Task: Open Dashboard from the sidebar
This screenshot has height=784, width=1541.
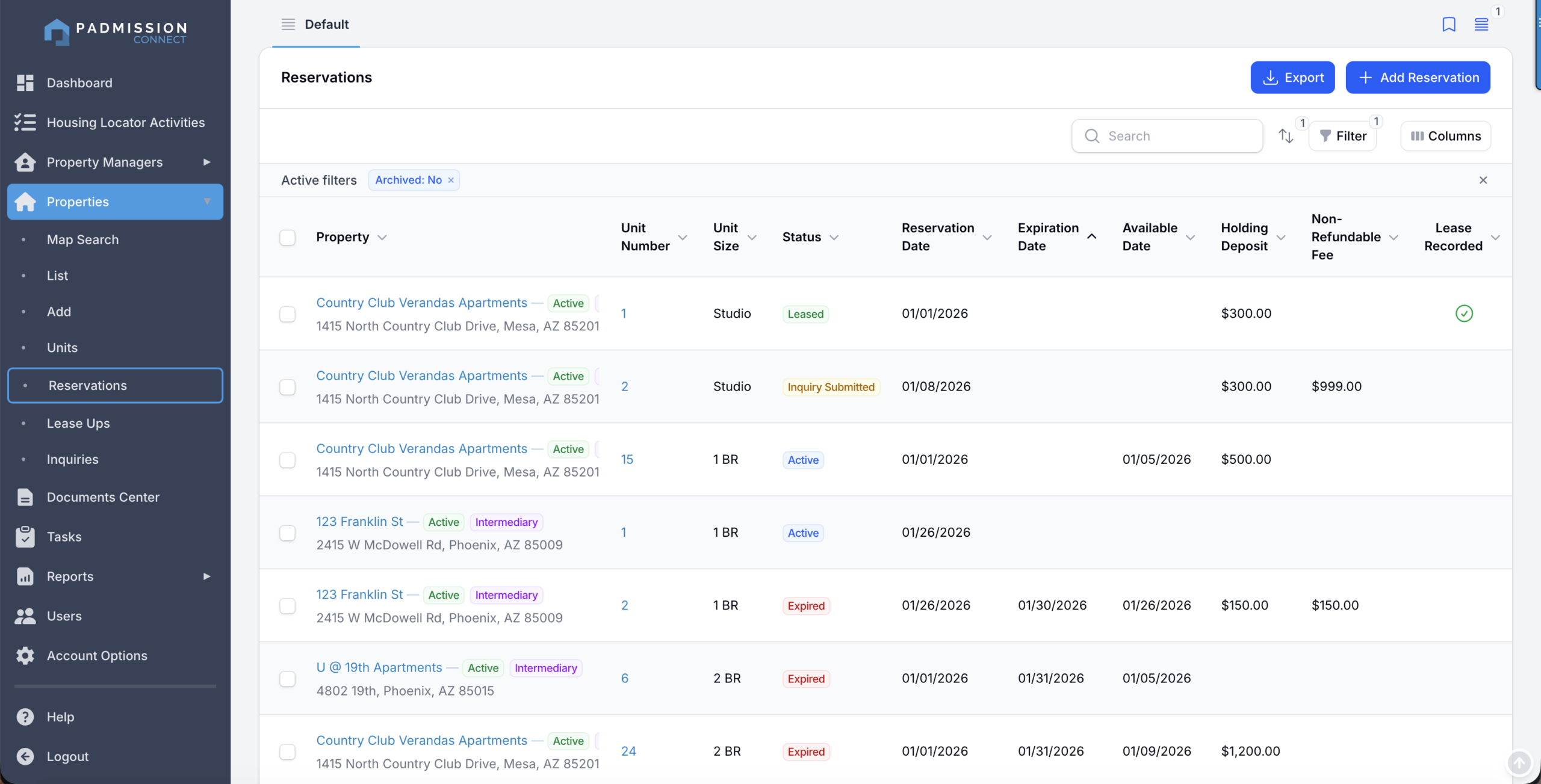Action: (79, 83)
